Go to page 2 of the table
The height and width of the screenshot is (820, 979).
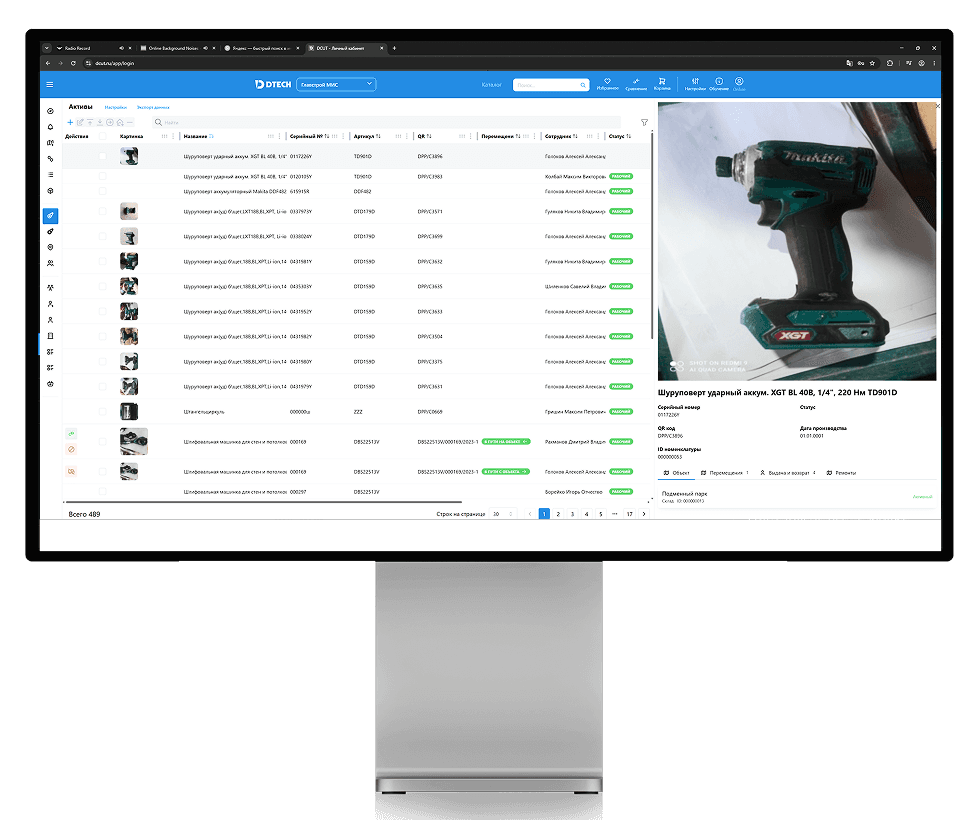coord(558,514)
